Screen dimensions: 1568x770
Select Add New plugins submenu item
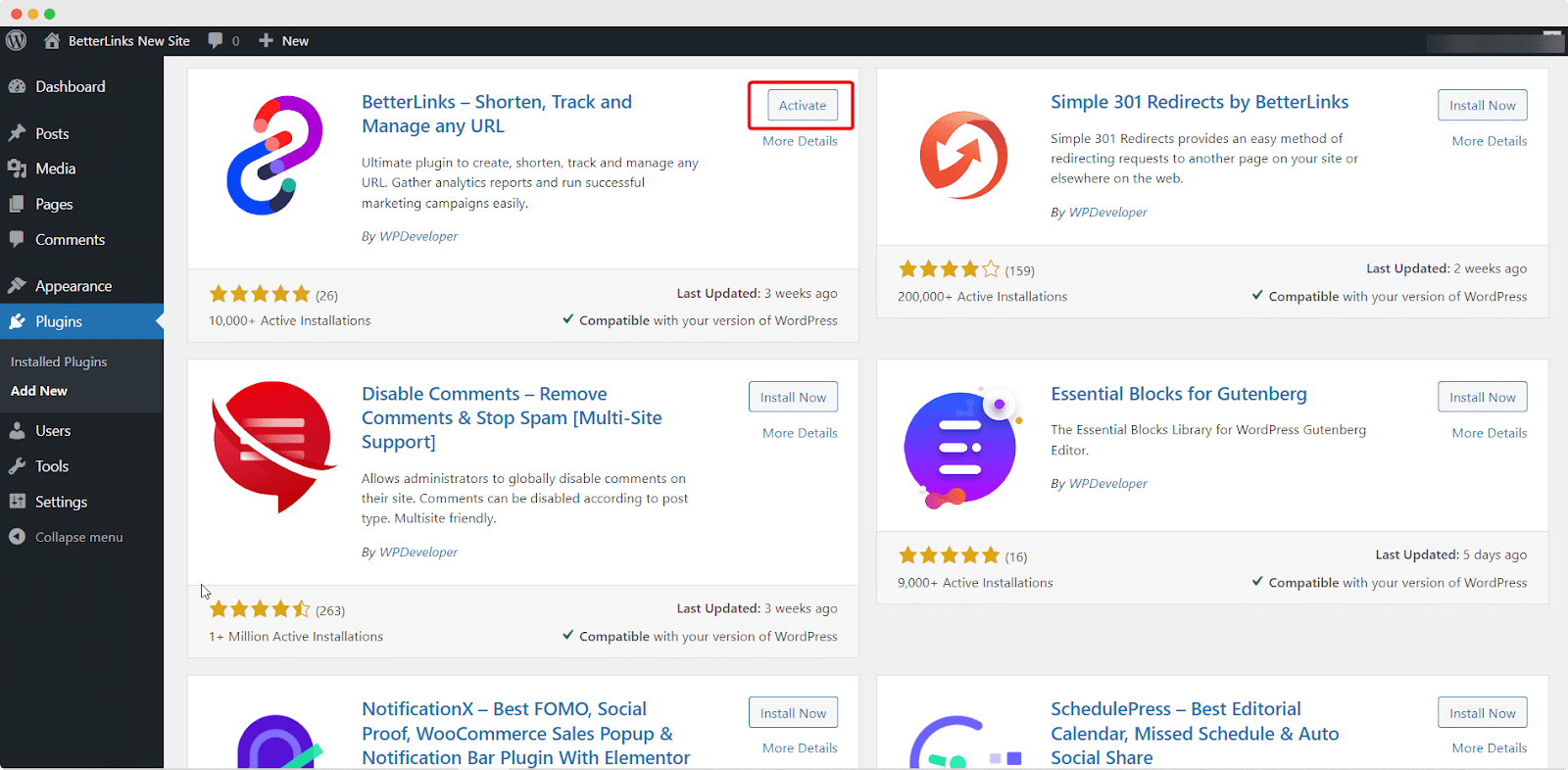tap(39, 391)
